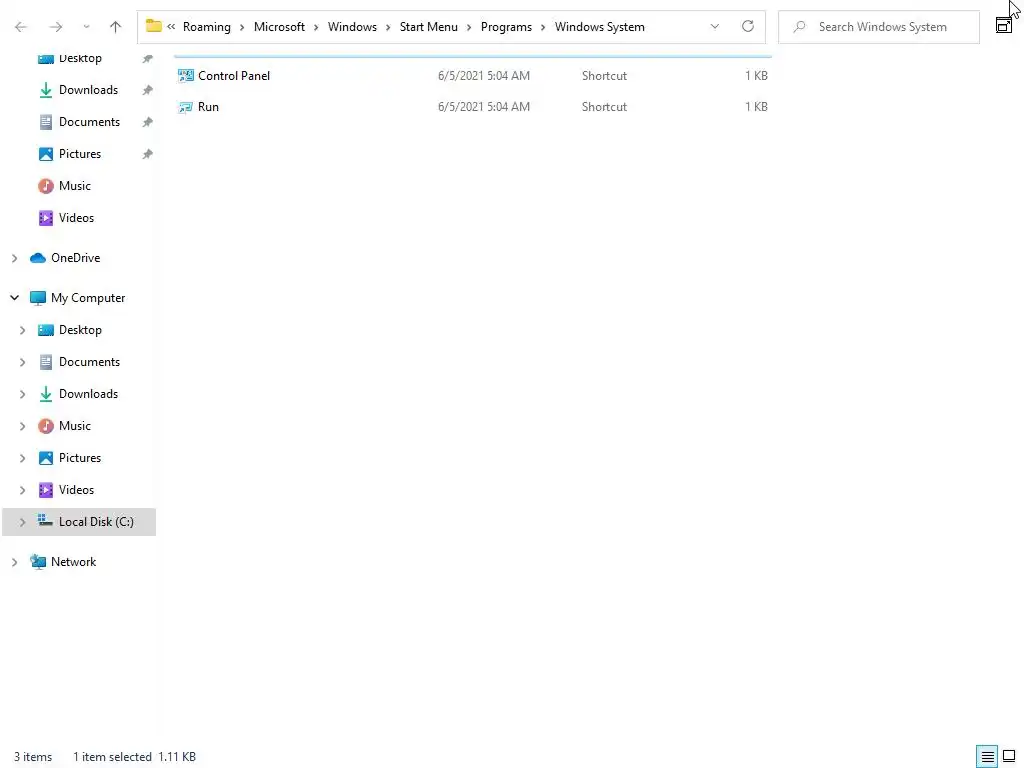The height and width of the screenshot is (768, 1024).
Task: Switch to Details view in status bar
Action: click(987, 757)
